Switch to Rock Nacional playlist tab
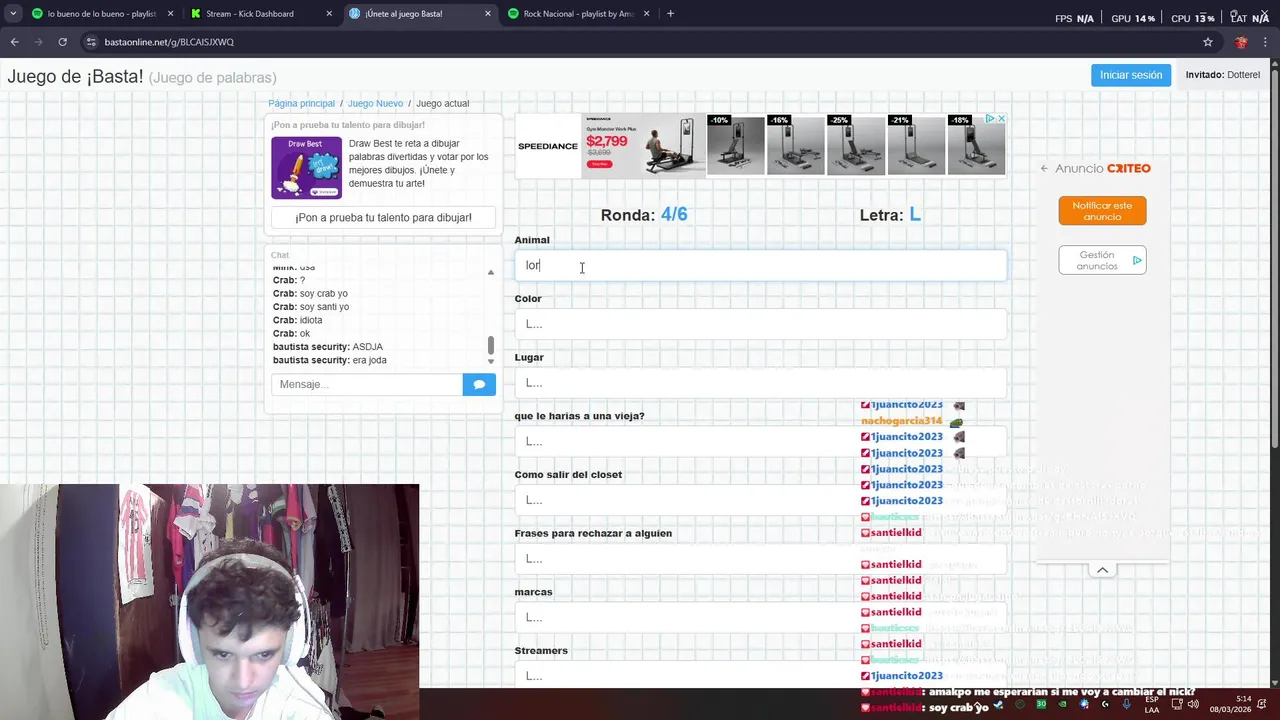1280x720 pixels. pos(579,14)
